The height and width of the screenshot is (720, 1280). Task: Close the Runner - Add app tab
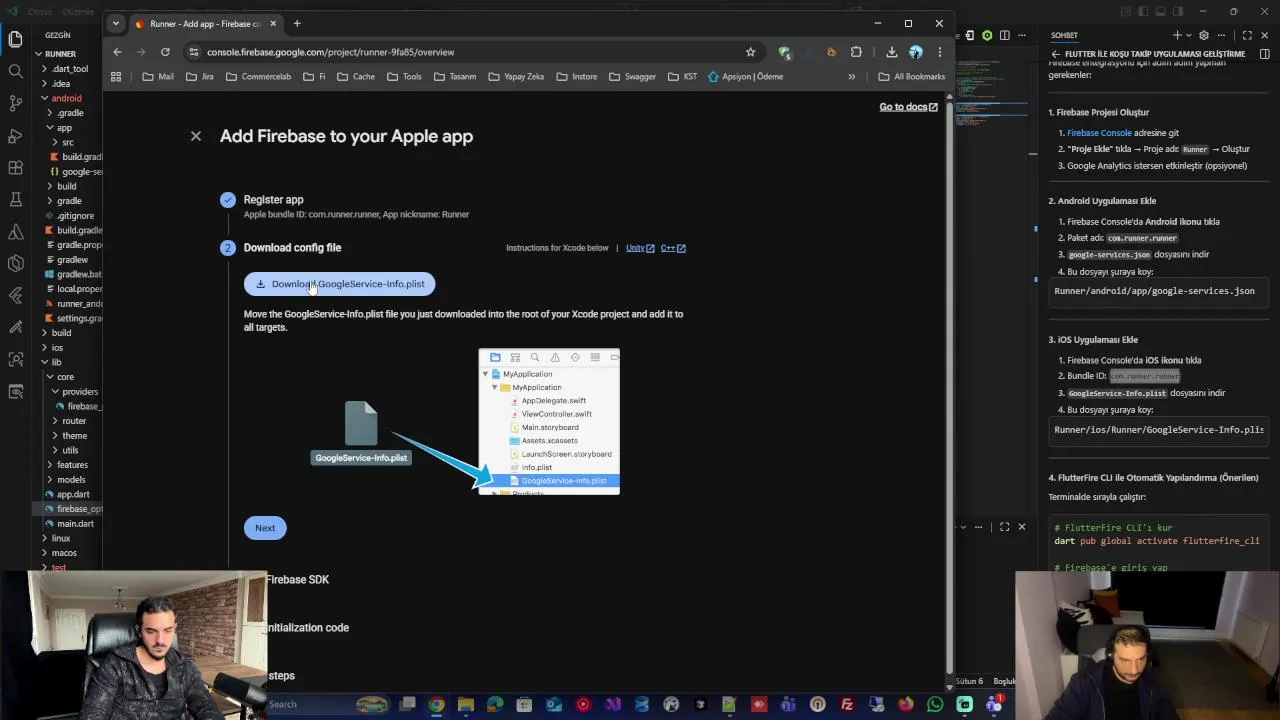point(273,23)
